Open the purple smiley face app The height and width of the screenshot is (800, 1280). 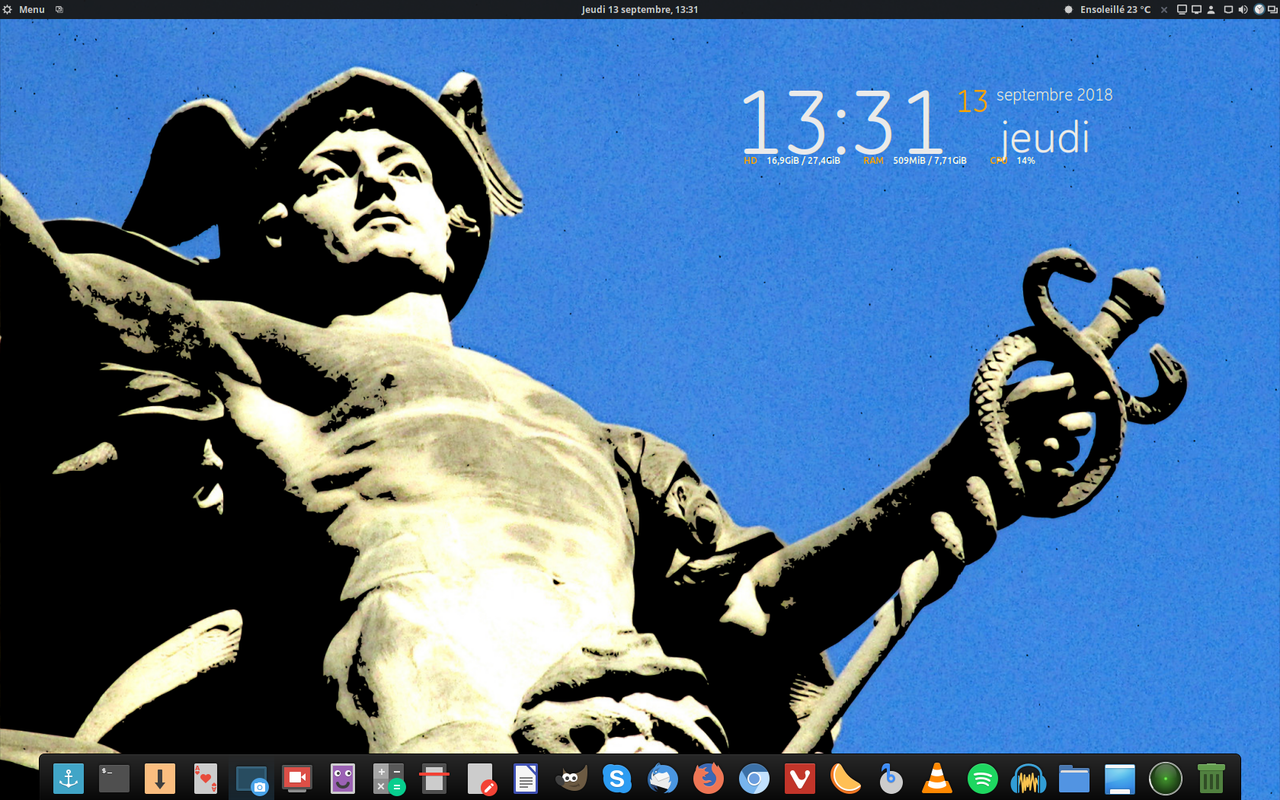(x=343, y=778)
